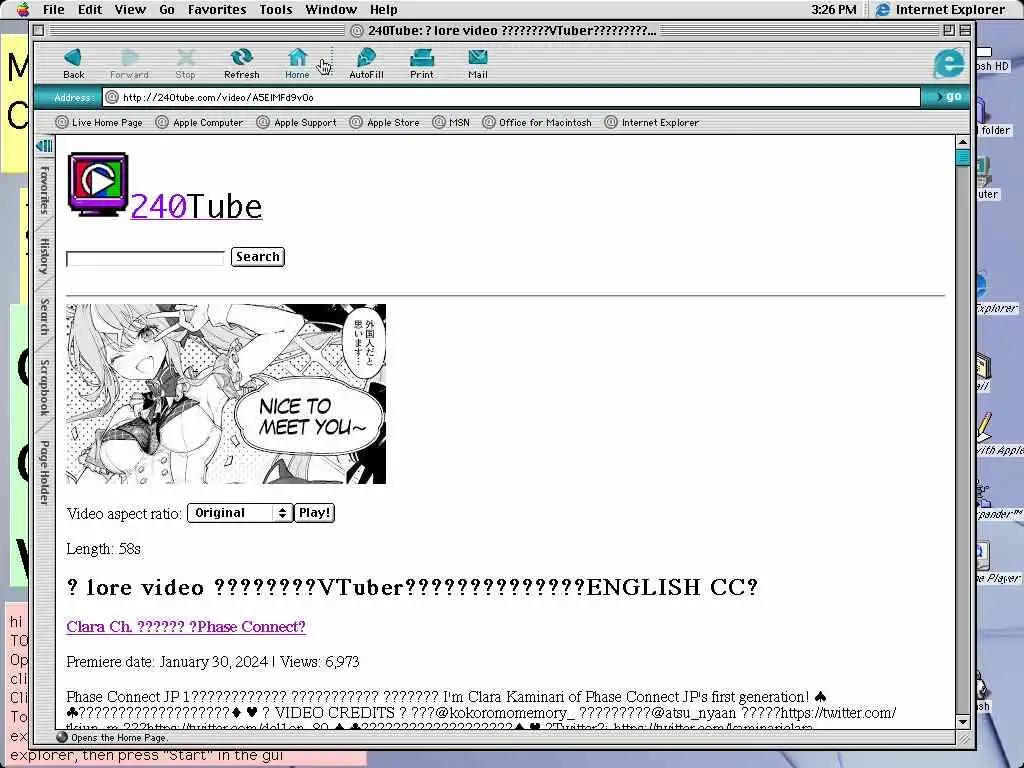Open the Internet Explorer application menu
The image size is (1024, 768).
click(940, 9)
